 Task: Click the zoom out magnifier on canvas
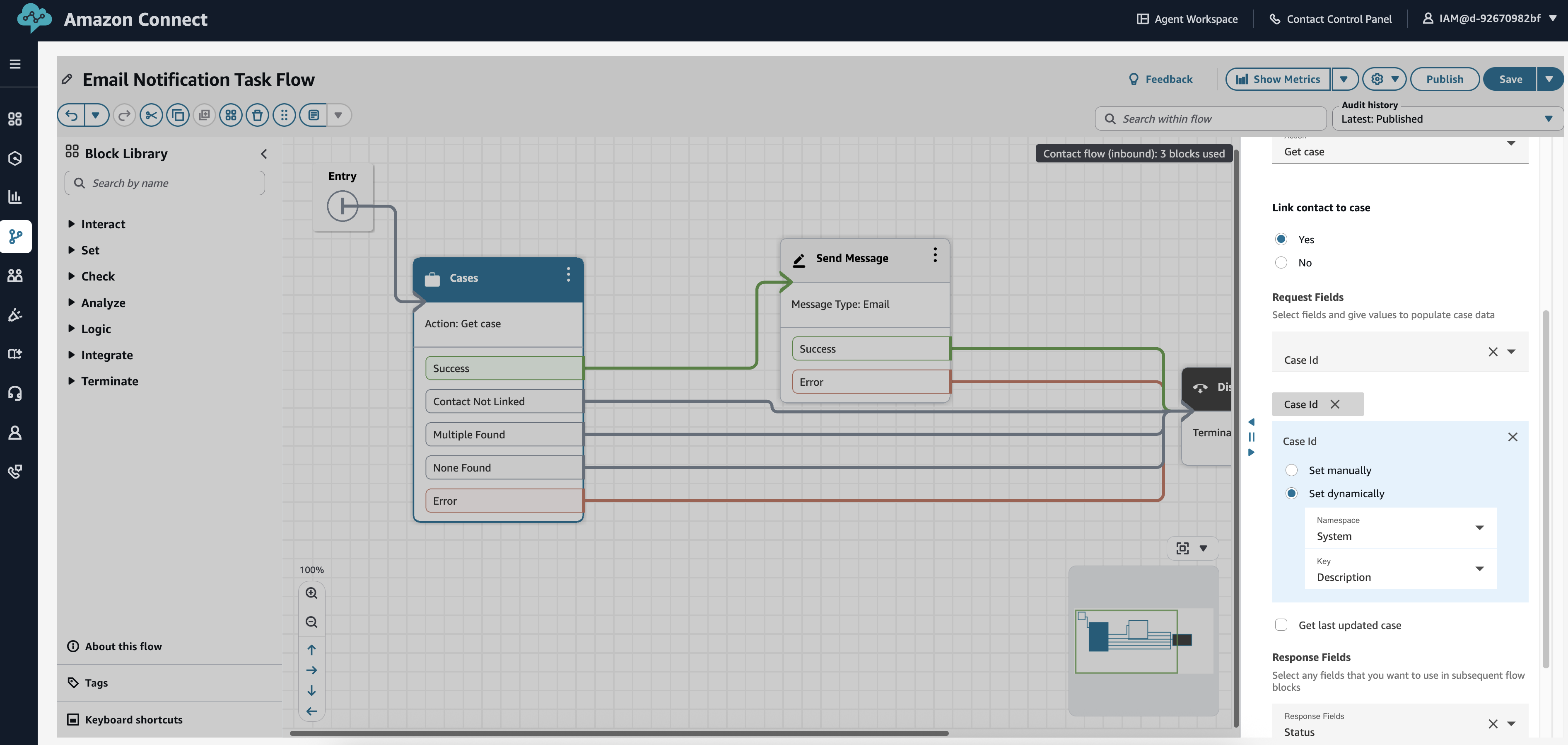[x=311, y=622]
